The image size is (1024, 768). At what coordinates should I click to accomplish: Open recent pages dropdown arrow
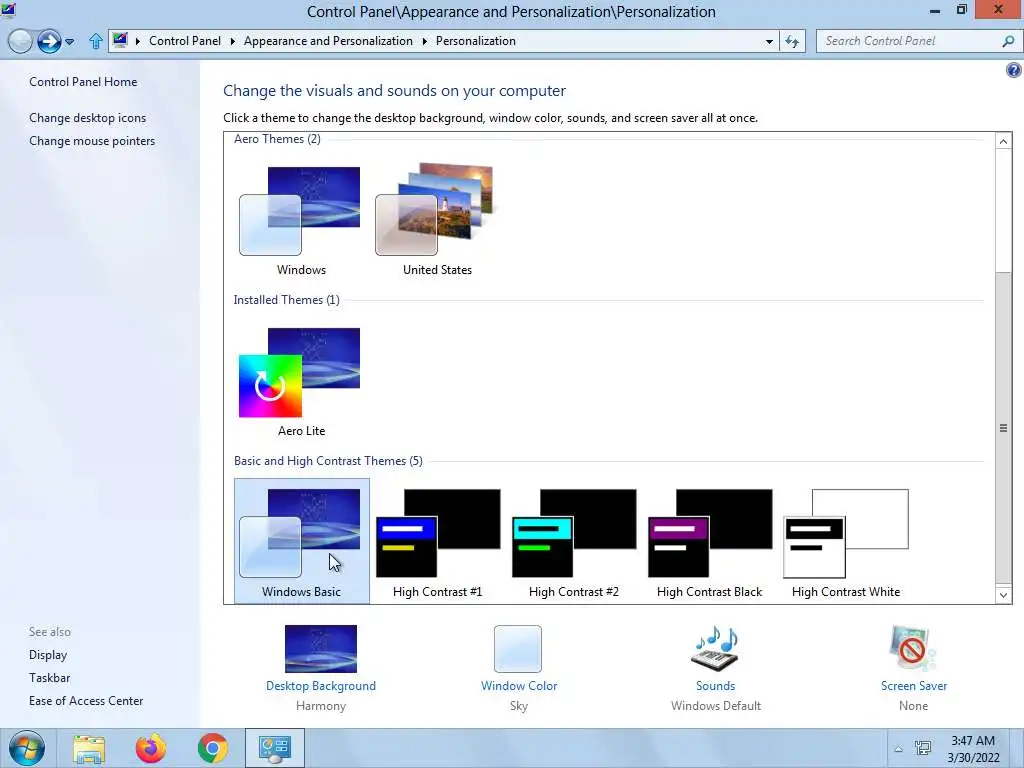point(70,42)
